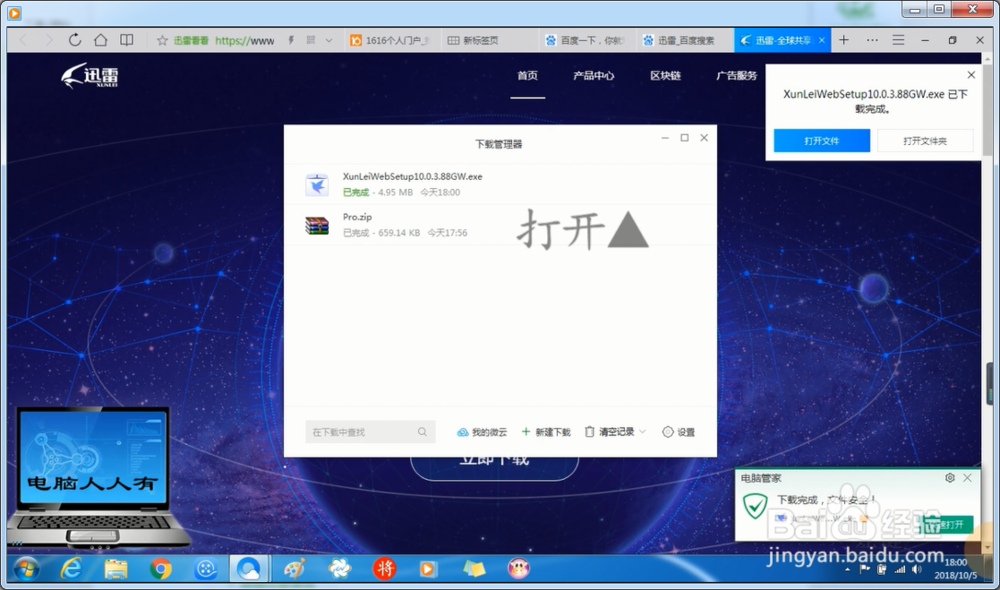The image size is (1000, 590).
Task: Go to browser home page icon
Action: 101,40
